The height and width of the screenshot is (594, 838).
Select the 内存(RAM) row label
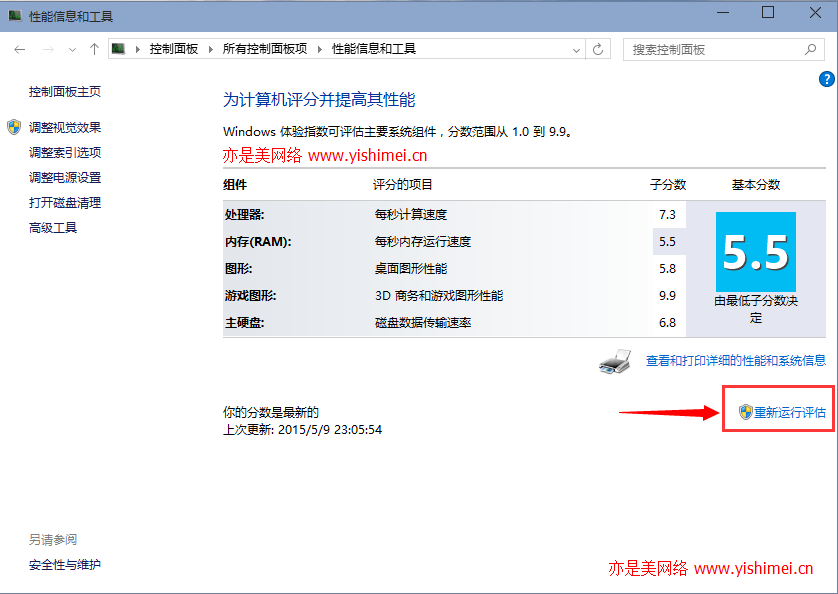(258, 242)
